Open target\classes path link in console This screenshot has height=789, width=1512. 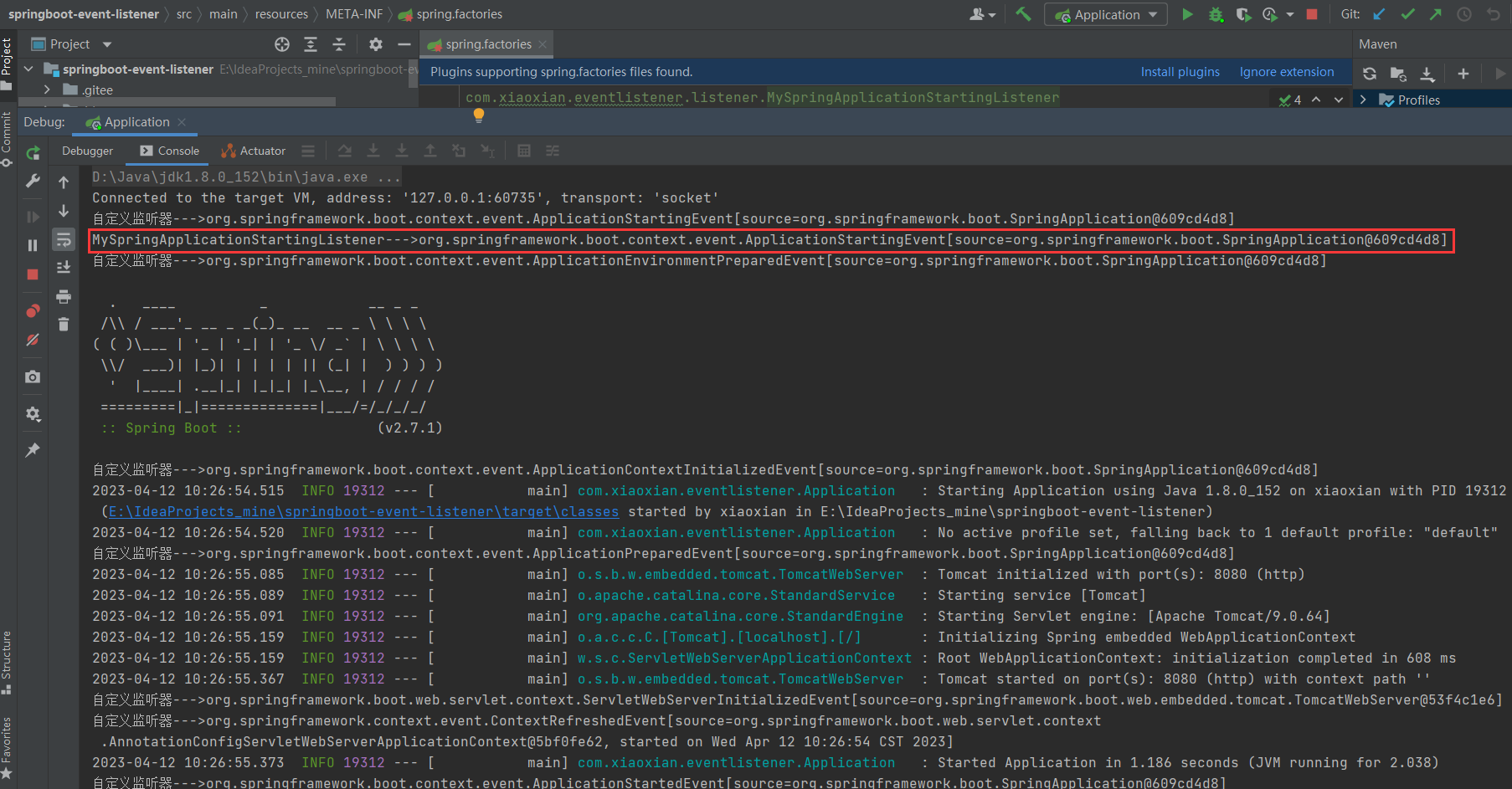[x=363, y=511]
